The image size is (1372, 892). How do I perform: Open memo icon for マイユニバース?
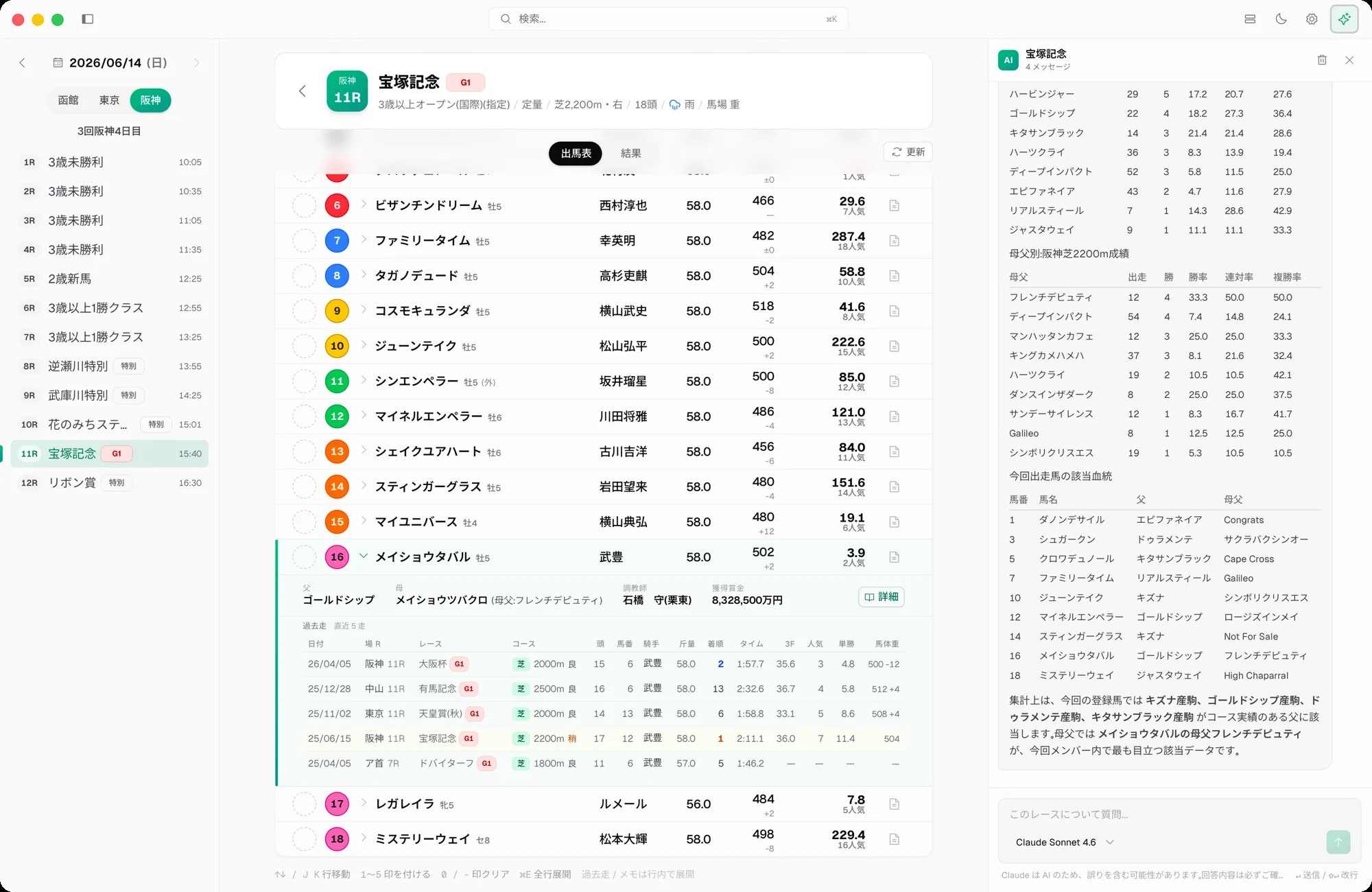(x=894, y=522)
